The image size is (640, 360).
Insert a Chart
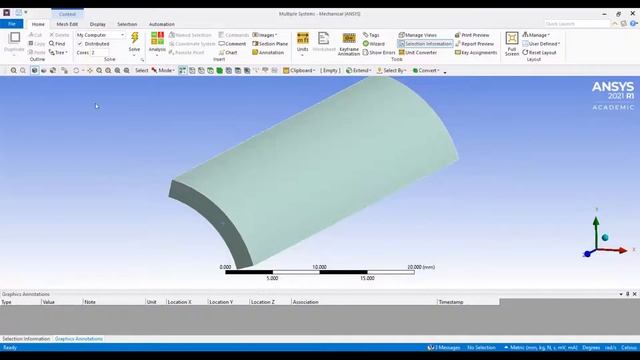point(228,53)
